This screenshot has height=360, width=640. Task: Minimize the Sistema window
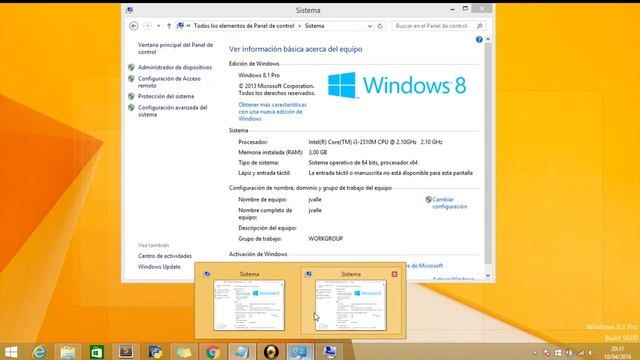pos(453,9)
